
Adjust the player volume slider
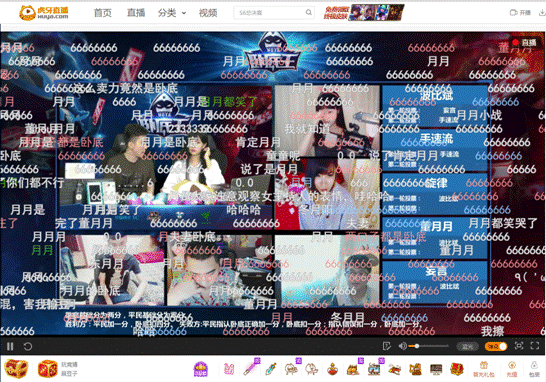(x=428, y=346)
